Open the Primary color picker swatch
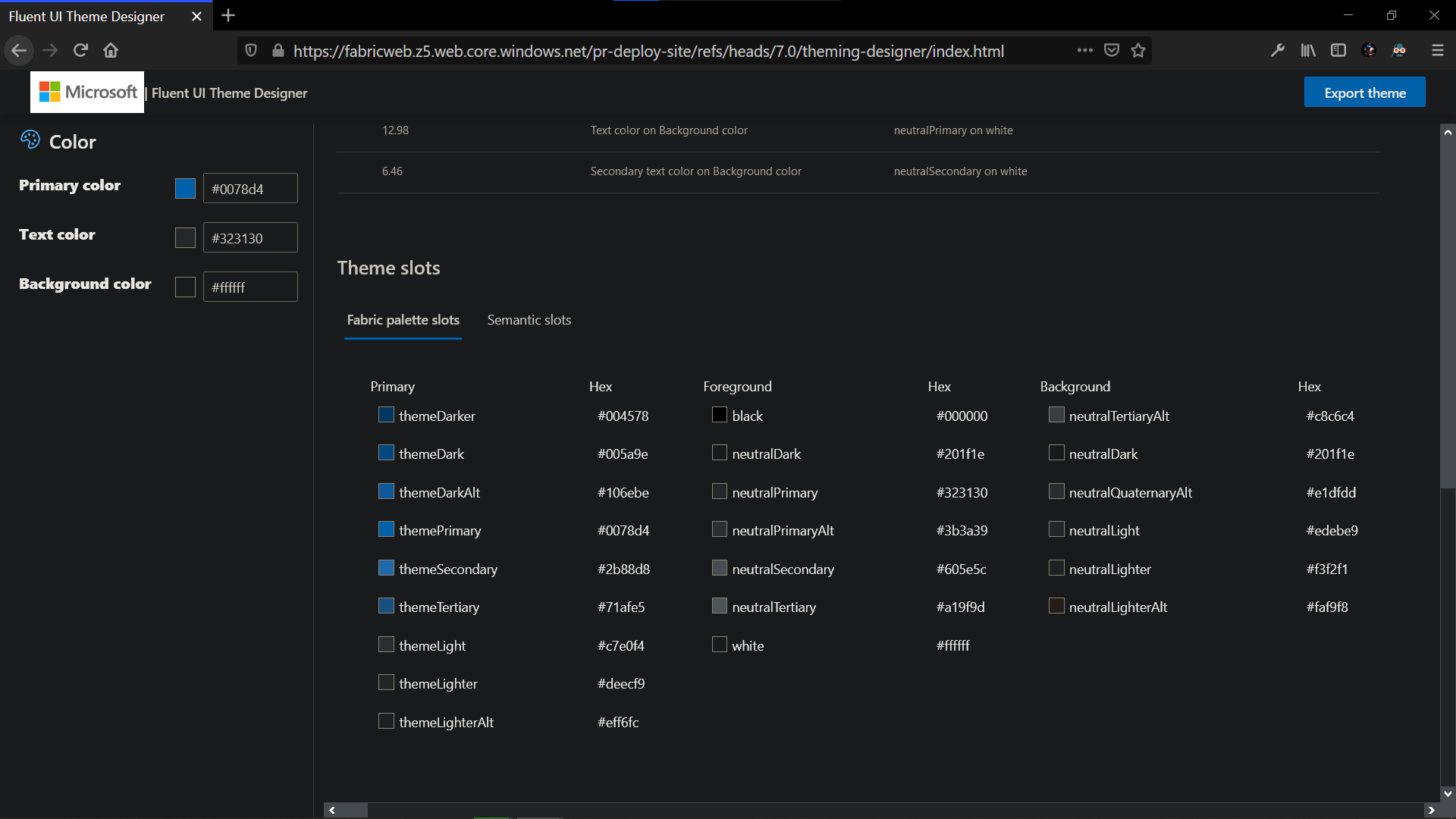This screenshot has width=1456, height=819. [185, 188]
